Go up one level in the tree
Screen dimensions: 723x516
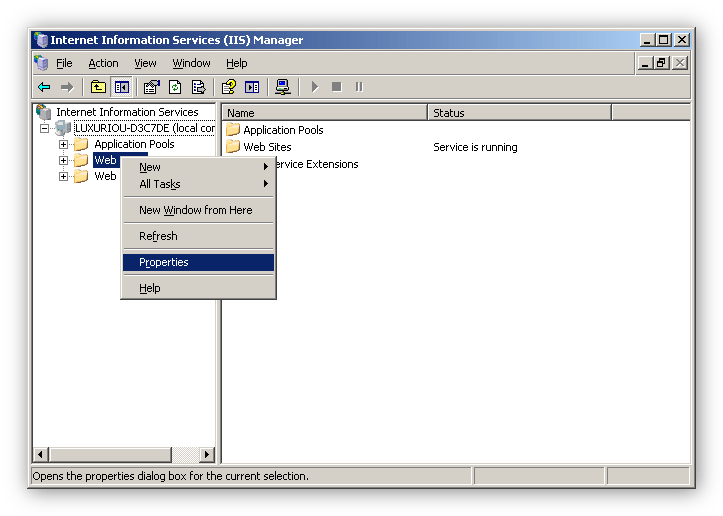coord(98,87)
